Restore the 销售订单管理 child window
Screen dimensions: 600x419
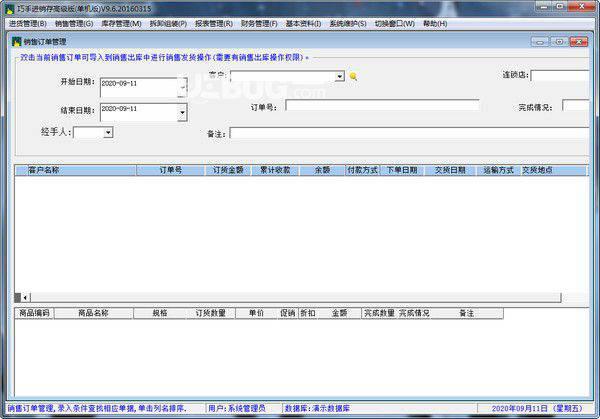(559, 41)
